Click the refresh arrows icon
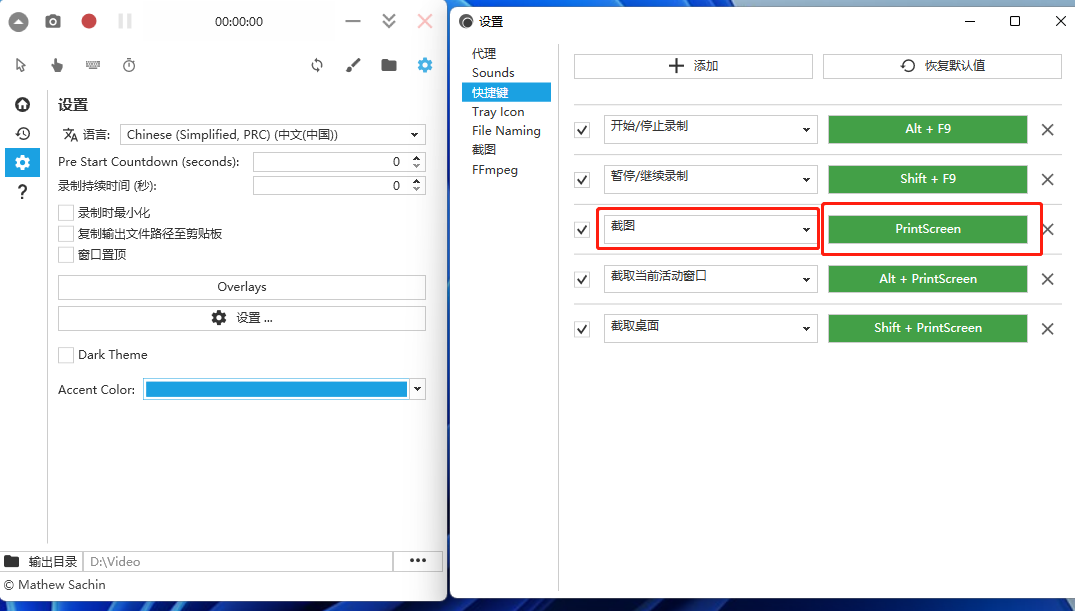 (317, 65)
